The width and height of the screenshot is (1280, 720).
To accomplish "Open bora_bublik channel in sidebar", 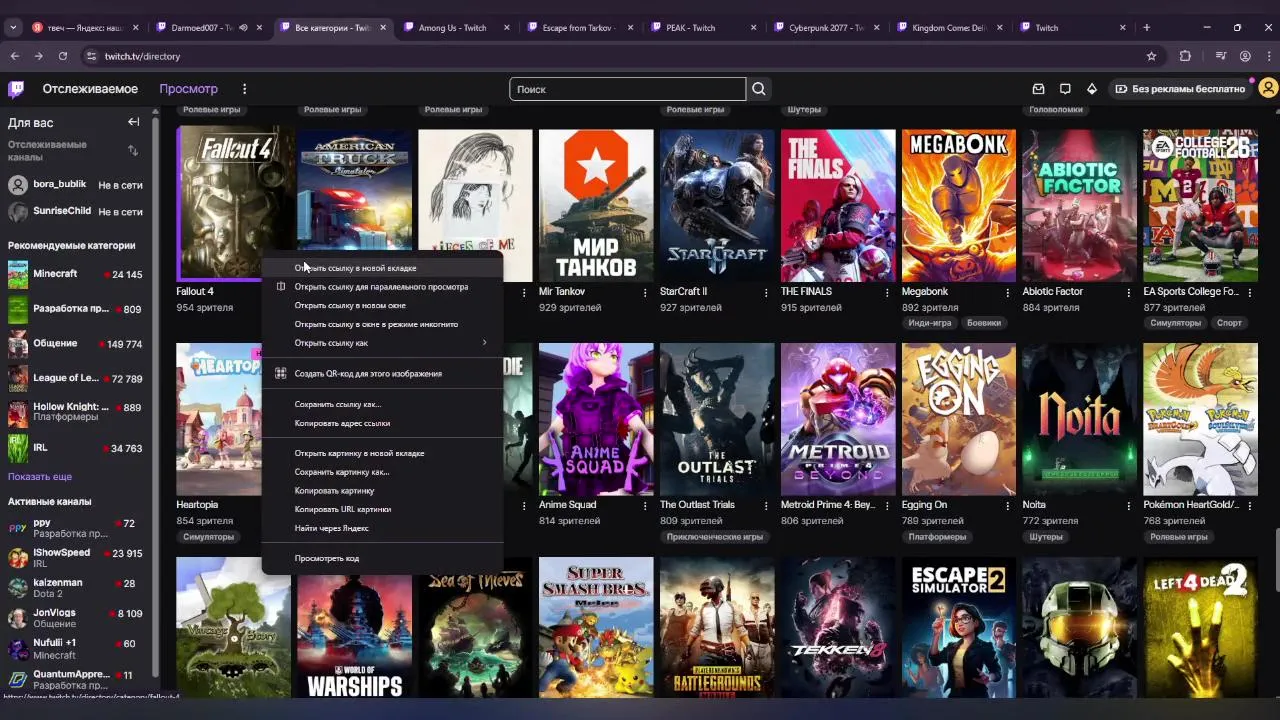I will click(x=76, y=185).
